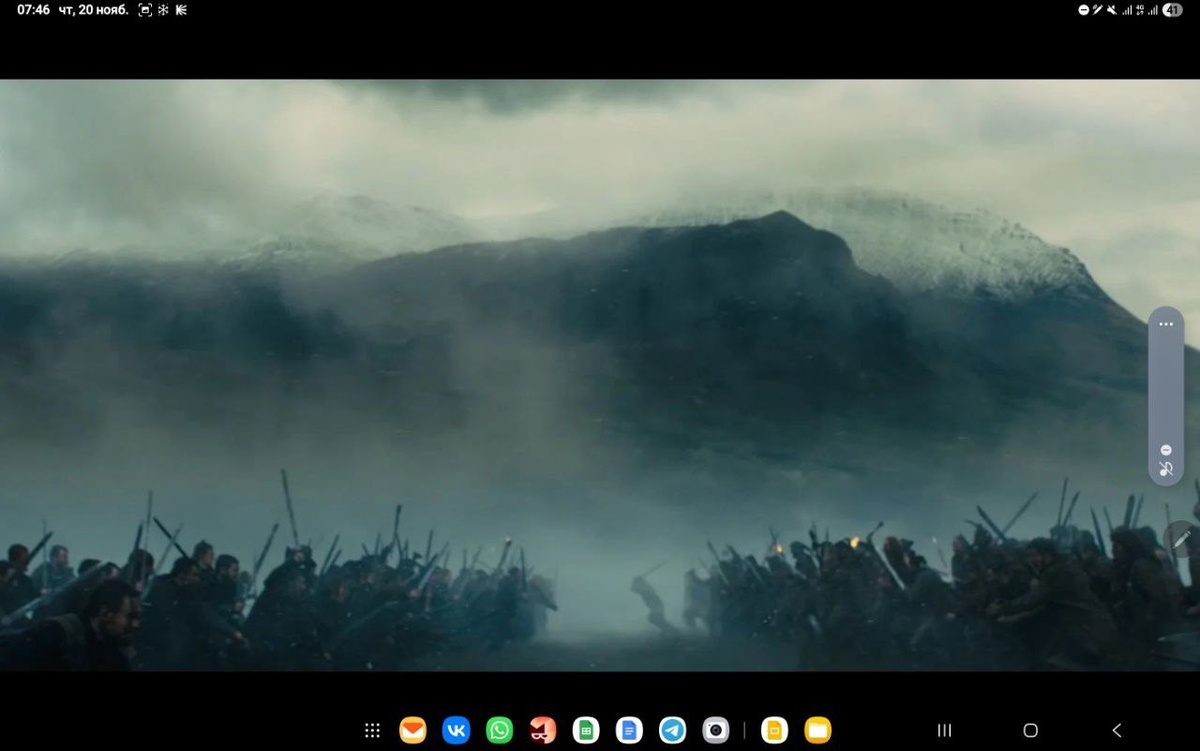Open Google Docs from the taskbar

pos(629,730)
